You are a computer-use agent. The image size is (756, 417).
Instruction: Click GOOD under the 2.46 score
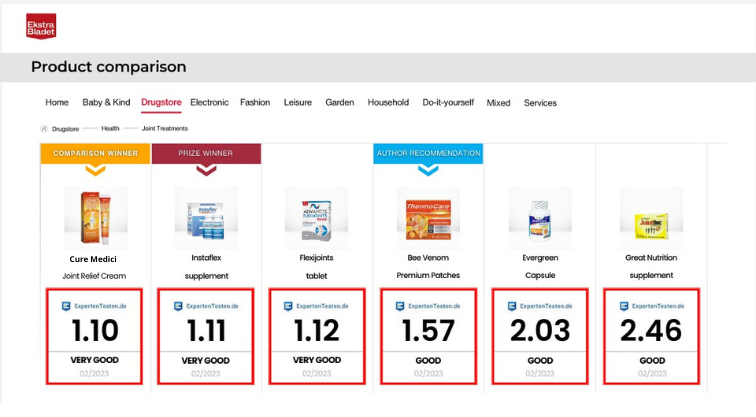(x=652, y=361)
